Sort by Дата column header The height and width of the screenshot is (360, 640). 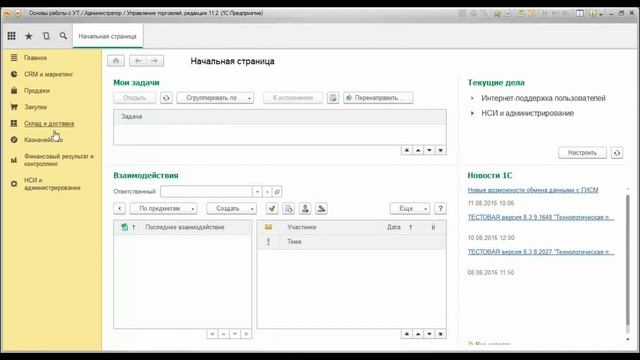[x=394, y=227]
